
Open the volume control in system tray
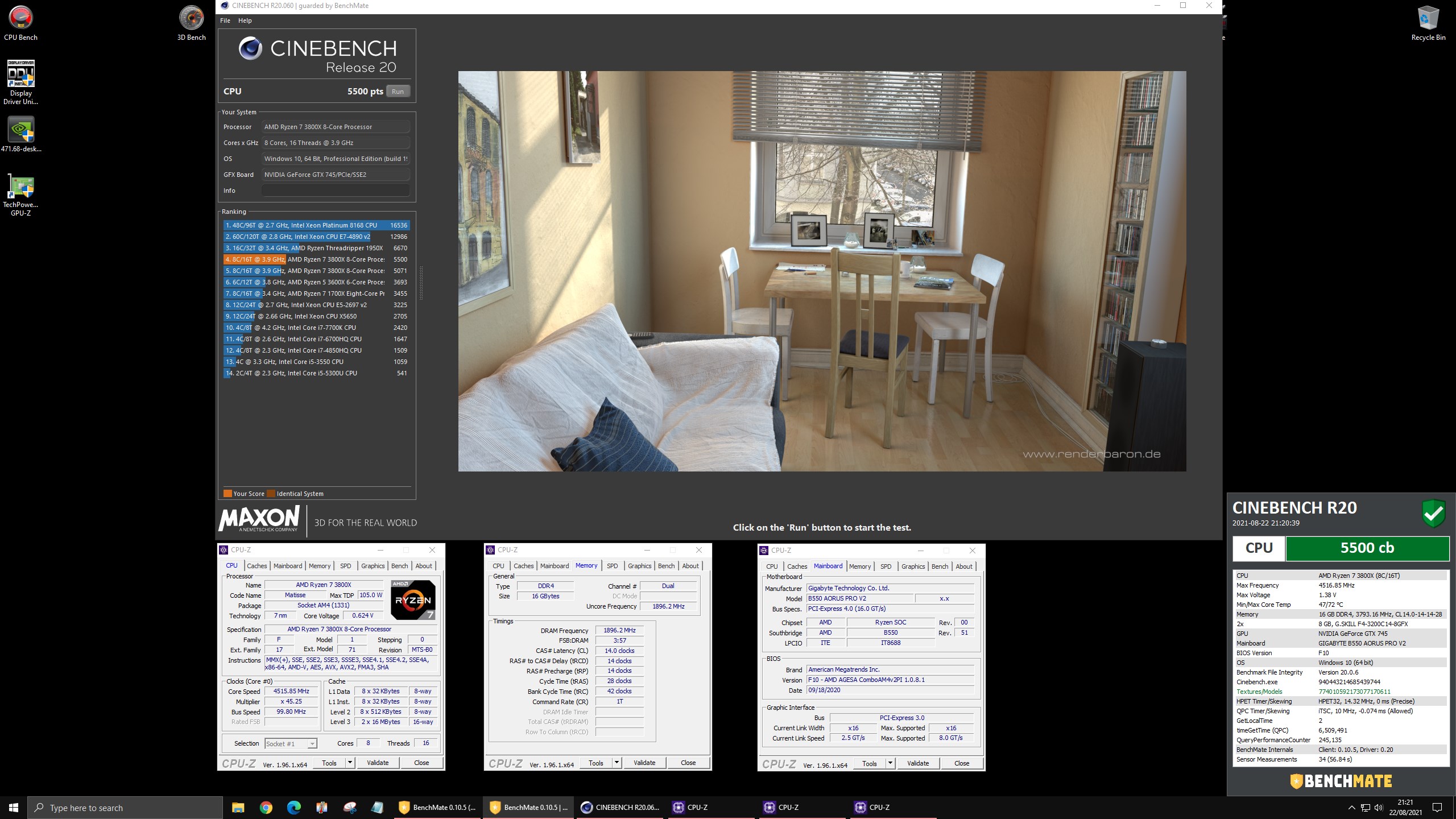tap(1378, 808)
